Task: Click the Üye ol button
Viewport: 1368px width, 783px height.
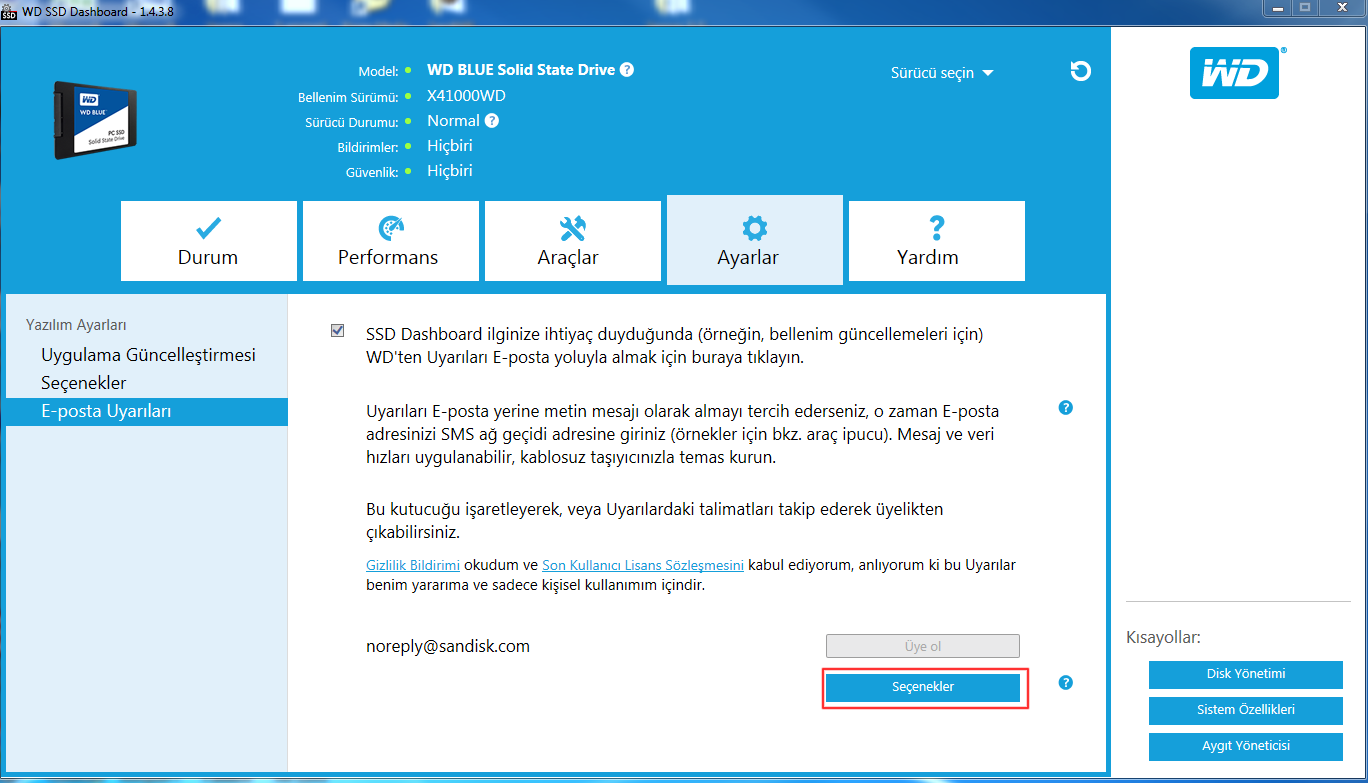Action: pyautogui.click(x=923, y=646)
